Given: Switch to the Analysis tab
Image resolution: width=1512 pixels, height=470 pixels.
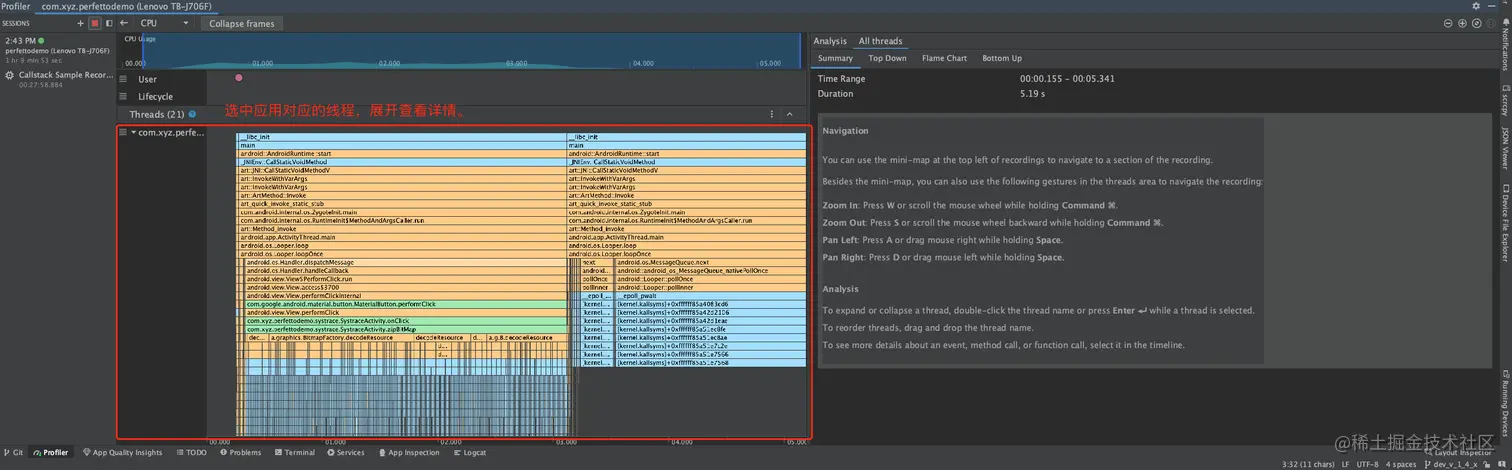Looking at the screenshot, I should (x=830, y=41).
